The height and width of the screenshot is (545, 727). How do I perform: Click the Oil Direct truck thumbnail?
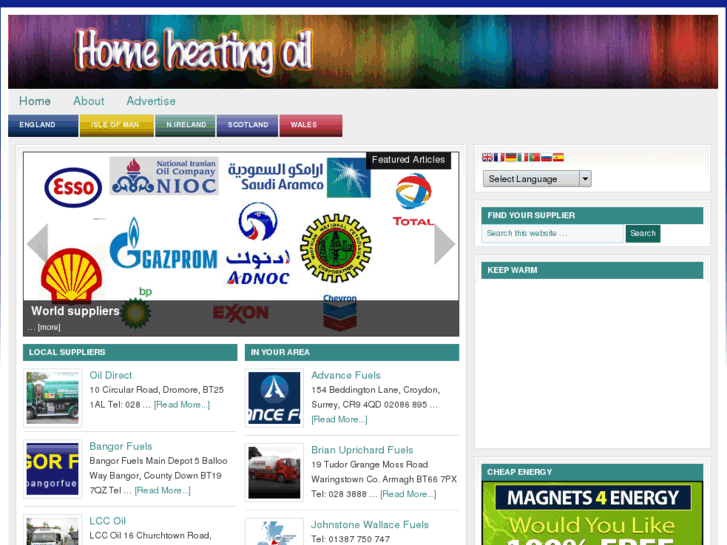pyautogui.click(x=52, y=398)
